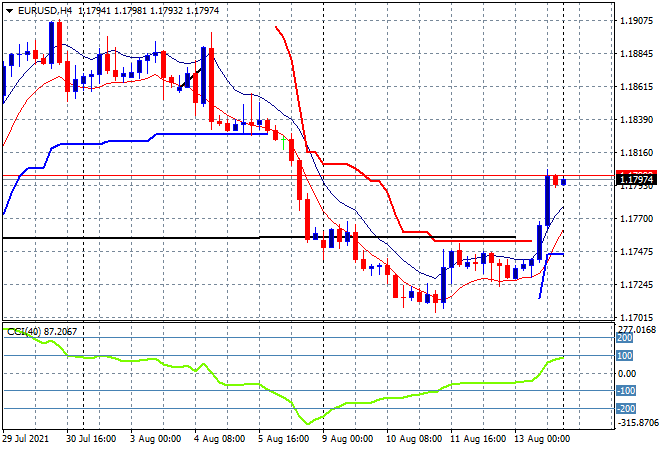Screen dimensions: 660x450
Task: Select price scale value 1.18615
Action: click(x=637, y=87)
